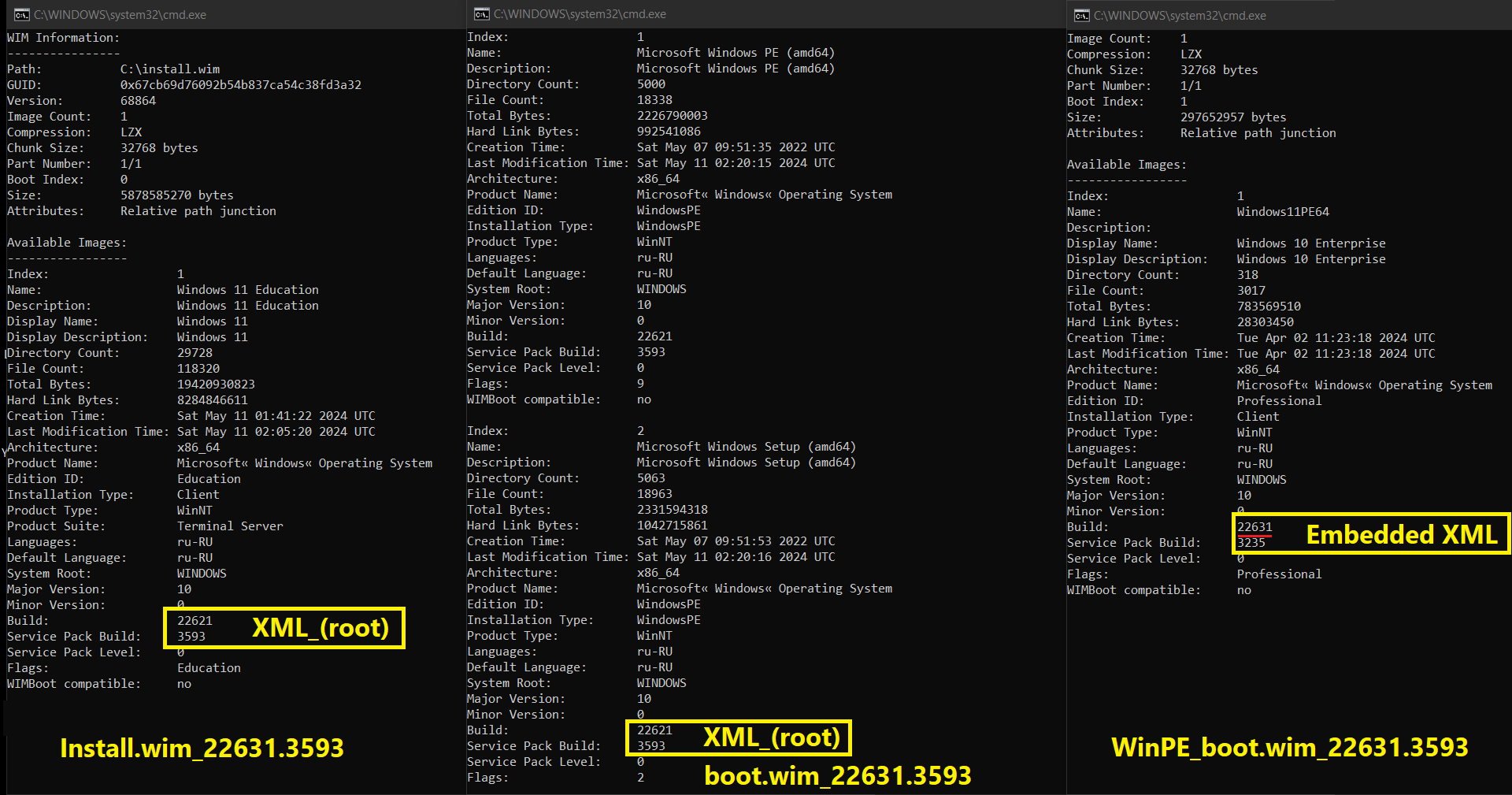Click the Directory Count value '5063'
Screen dimensions: 1512x795
(x=651, y=478)
